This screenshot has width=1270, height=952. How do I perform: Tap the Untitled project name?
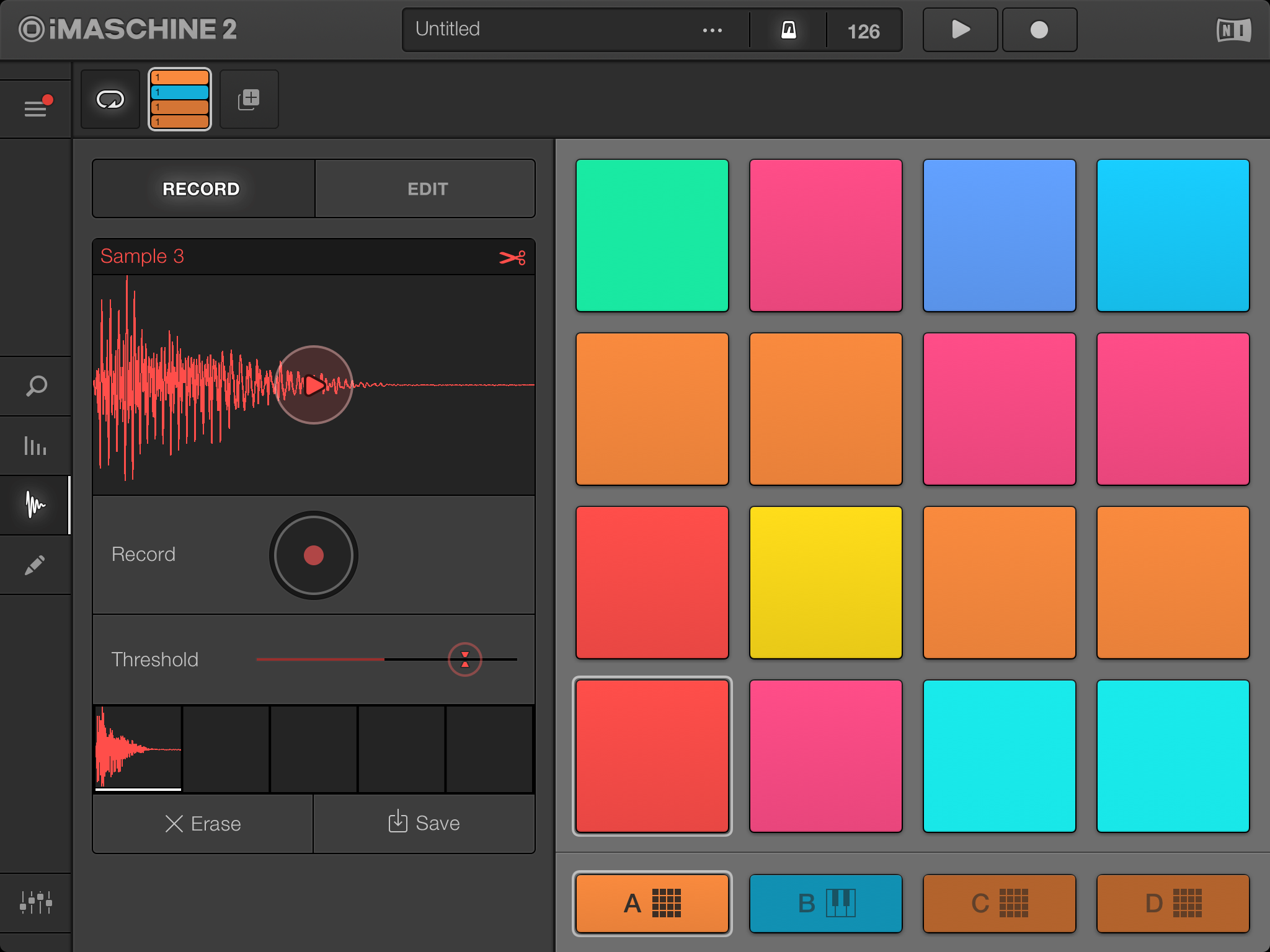pyautogui.click(x=448, y=29)
